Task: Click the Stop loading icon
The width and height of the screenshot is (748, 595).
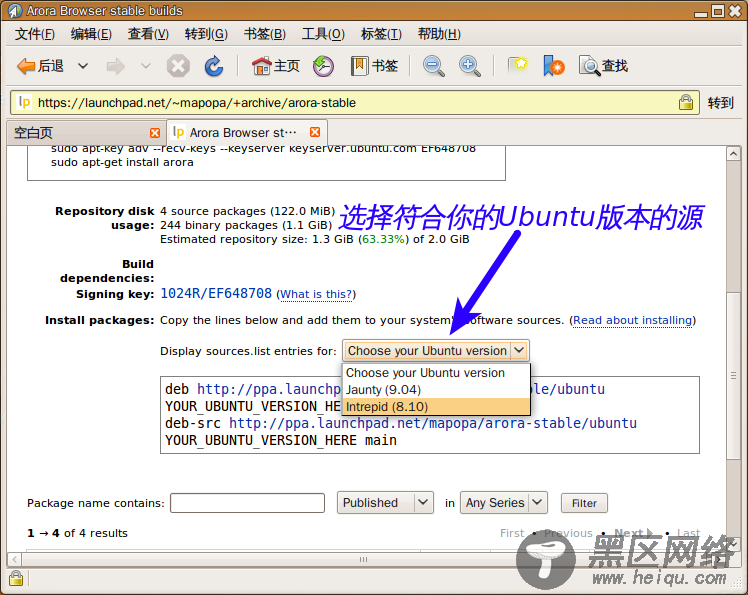Action: coord(178,66)
